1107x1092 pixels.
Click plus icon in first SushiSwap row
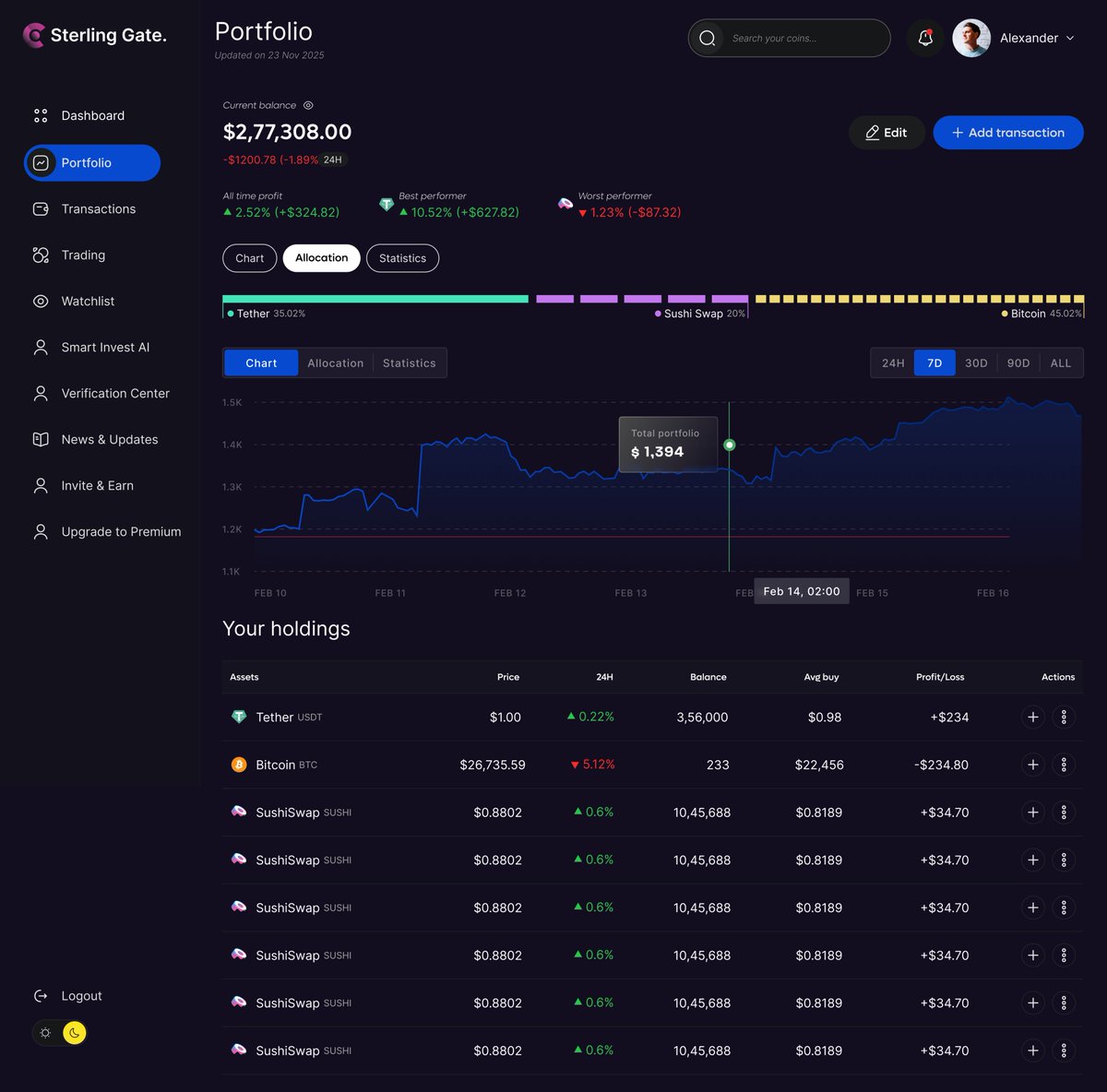click(1033, 813)
